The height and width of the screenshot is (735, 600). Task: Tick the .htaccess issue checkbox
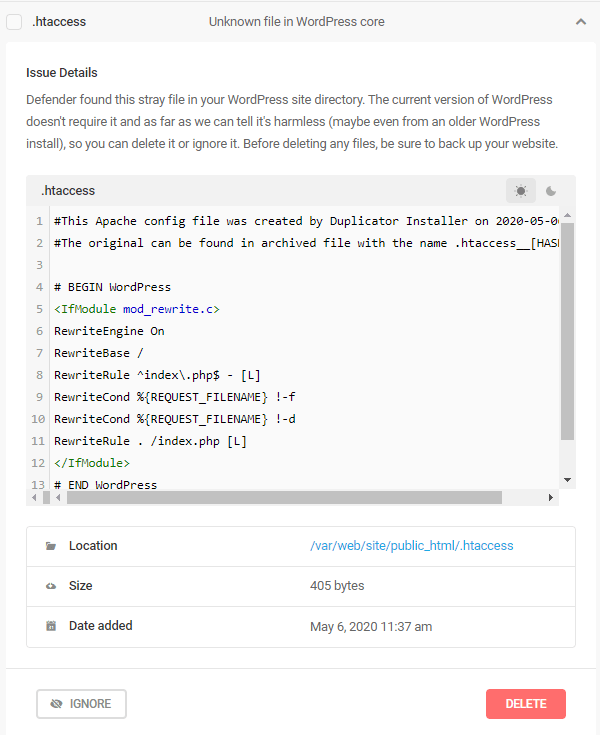coord(14,22)
